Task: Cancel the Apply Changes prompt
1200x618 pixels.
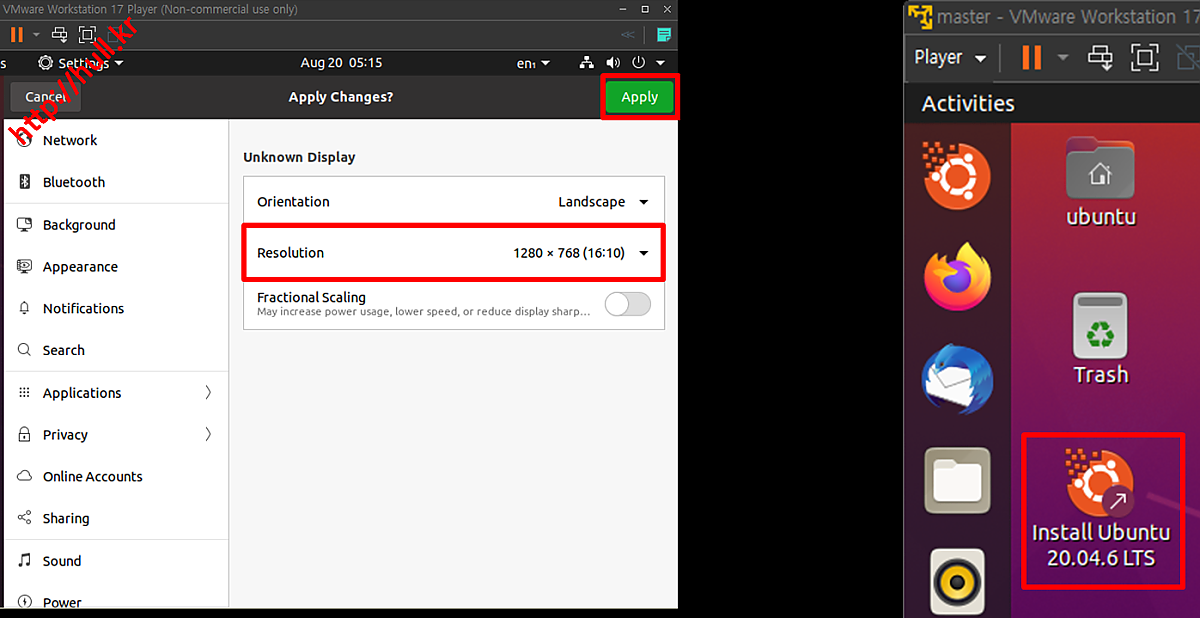Action: [x=45, y=97]
